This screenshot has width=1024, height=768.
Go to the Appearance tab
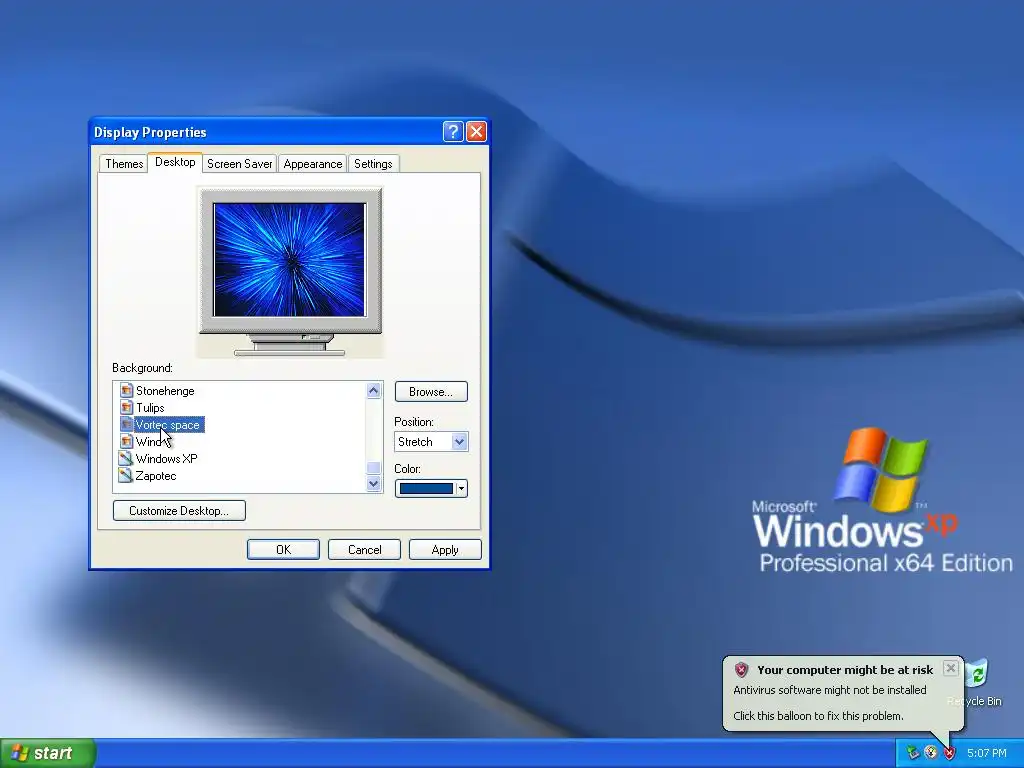point(313,164)
